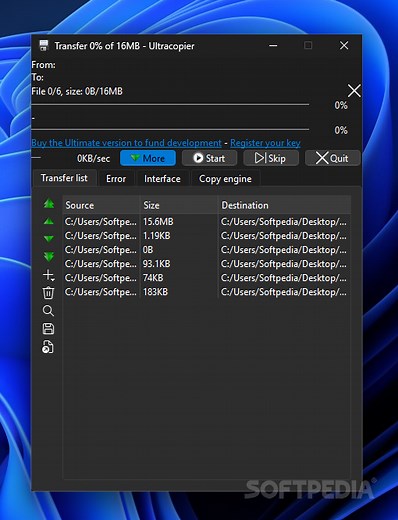Open Buy the Ultimate version link

coord(126,143)
